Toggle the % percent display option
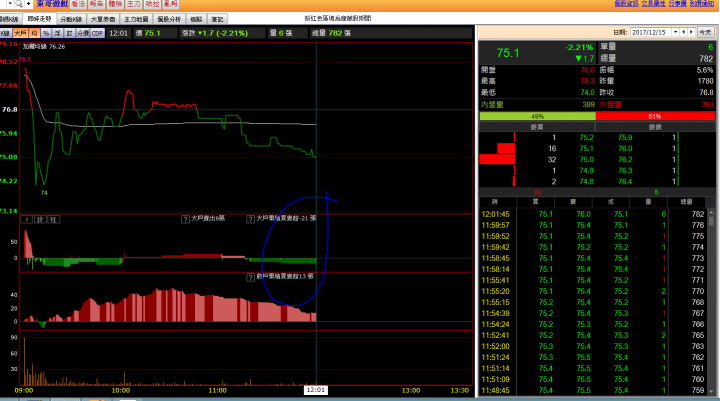The image size is (720, 401). (x=46, y=33)
